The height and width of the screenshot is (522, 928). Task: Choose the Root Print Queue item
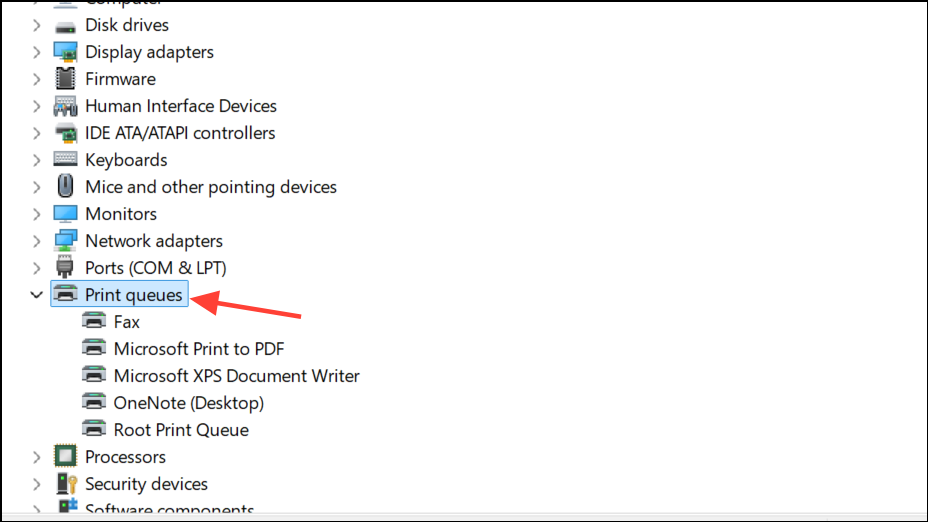(x=181, y=430)
